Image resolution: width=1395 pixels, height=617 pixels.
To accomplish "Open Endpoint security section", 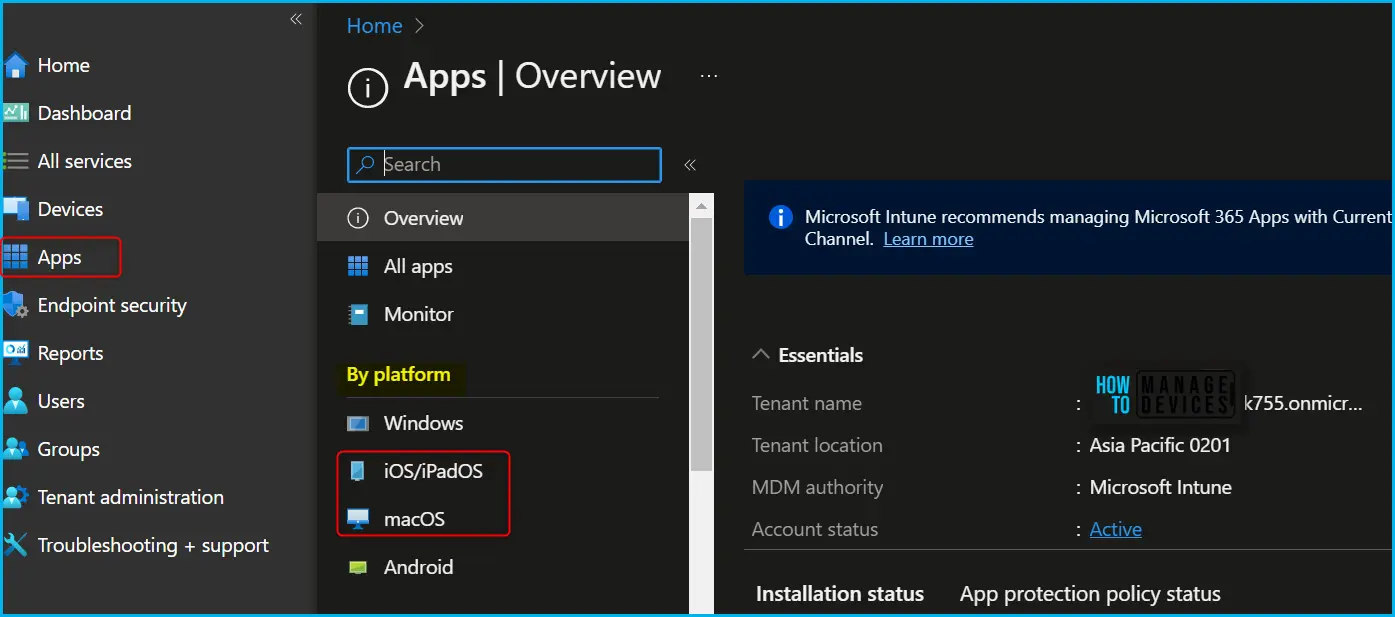I will [112, 305].
